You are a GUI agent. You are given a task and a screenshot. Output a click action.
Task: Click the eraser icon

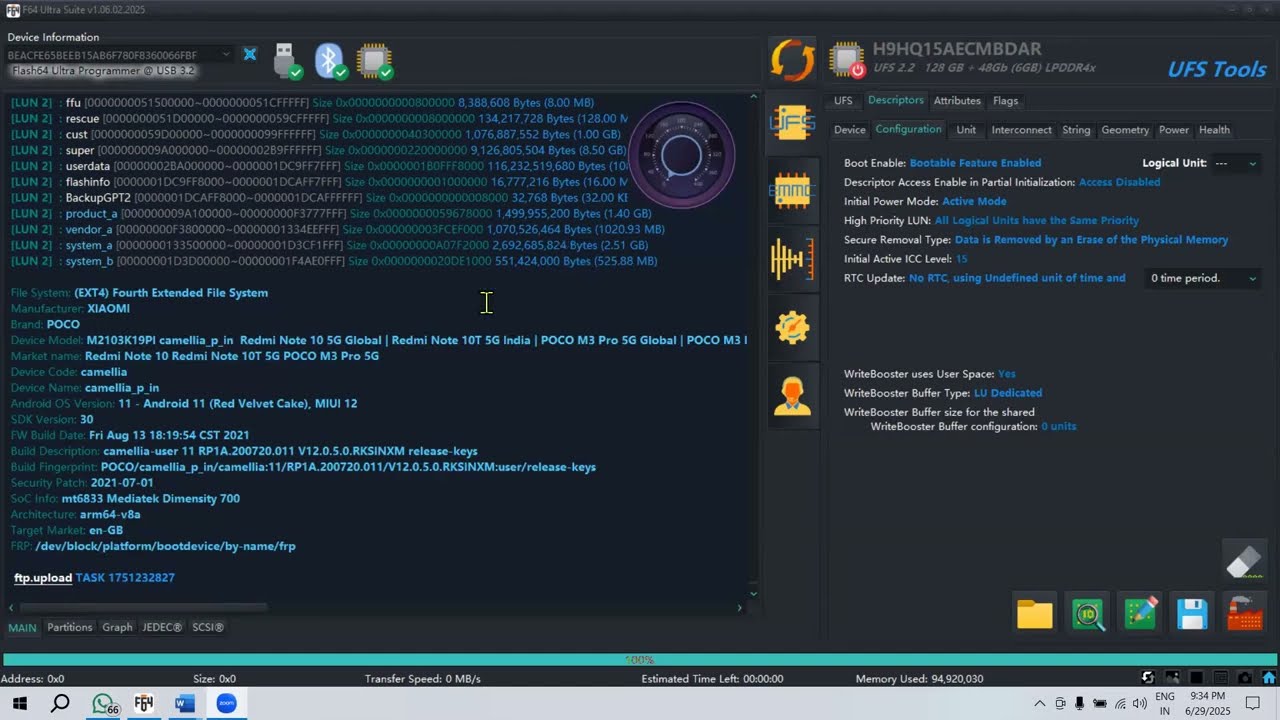1244,562
